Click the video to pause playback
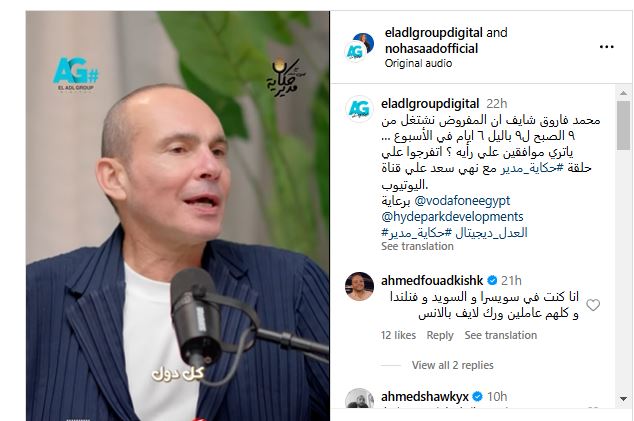This screenshot has width=634, height=421. pyautogui.click(x=178, y=216)
